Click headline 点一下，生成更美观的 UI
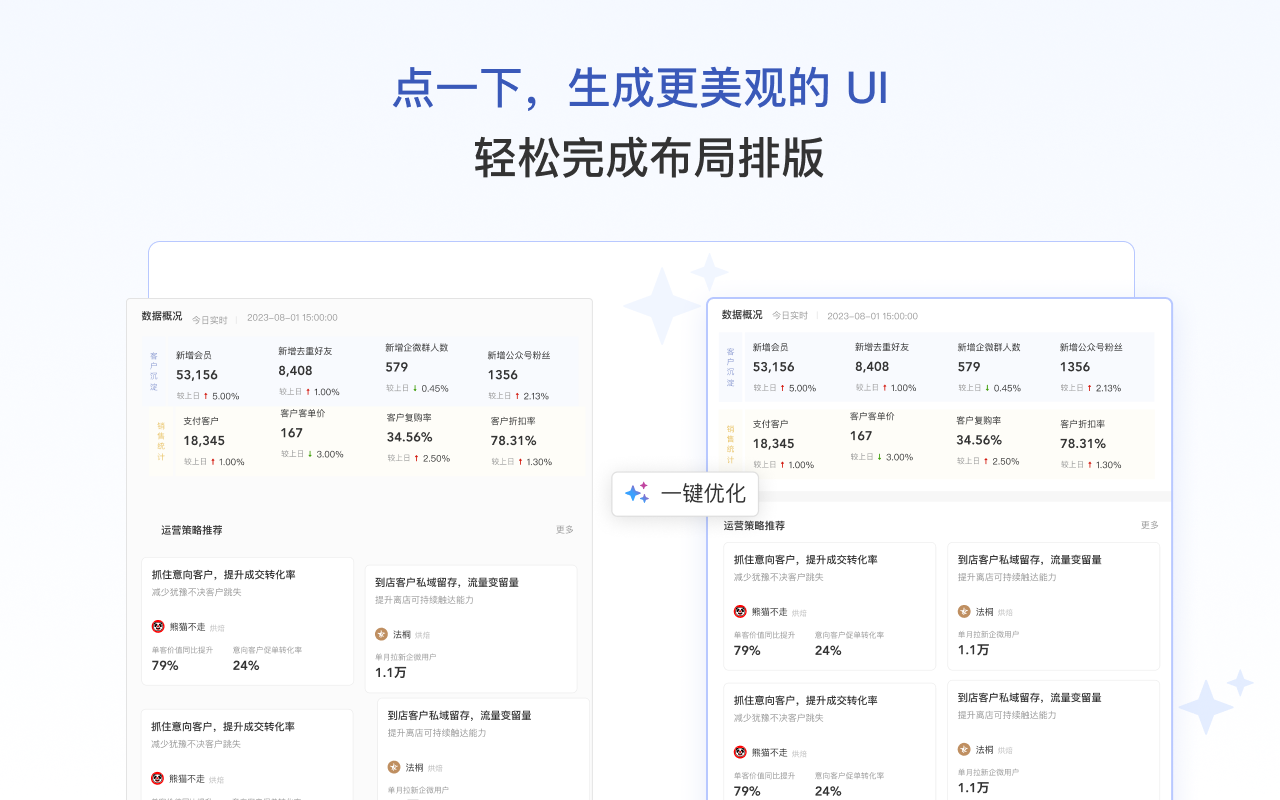This screenshot has width=1280, height=800. pyautogui.click(x=640, y=88)
